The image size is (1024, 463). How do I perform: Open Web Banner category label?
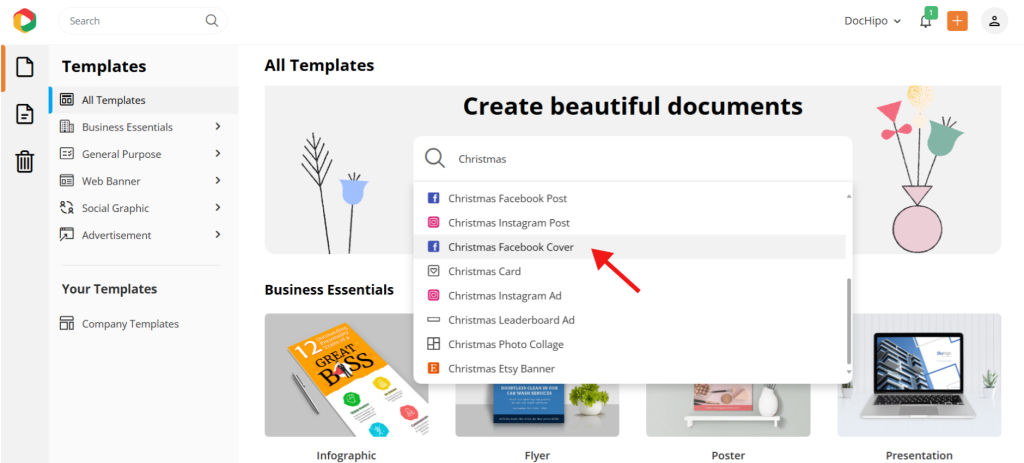[111, 181]
